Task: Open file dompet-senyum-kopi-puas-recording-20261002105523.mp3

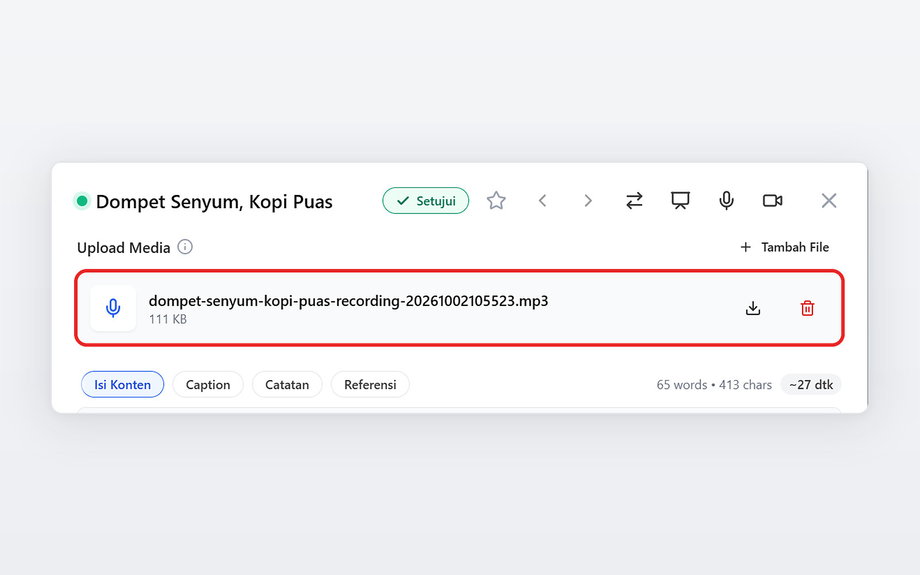Action: 348,301
